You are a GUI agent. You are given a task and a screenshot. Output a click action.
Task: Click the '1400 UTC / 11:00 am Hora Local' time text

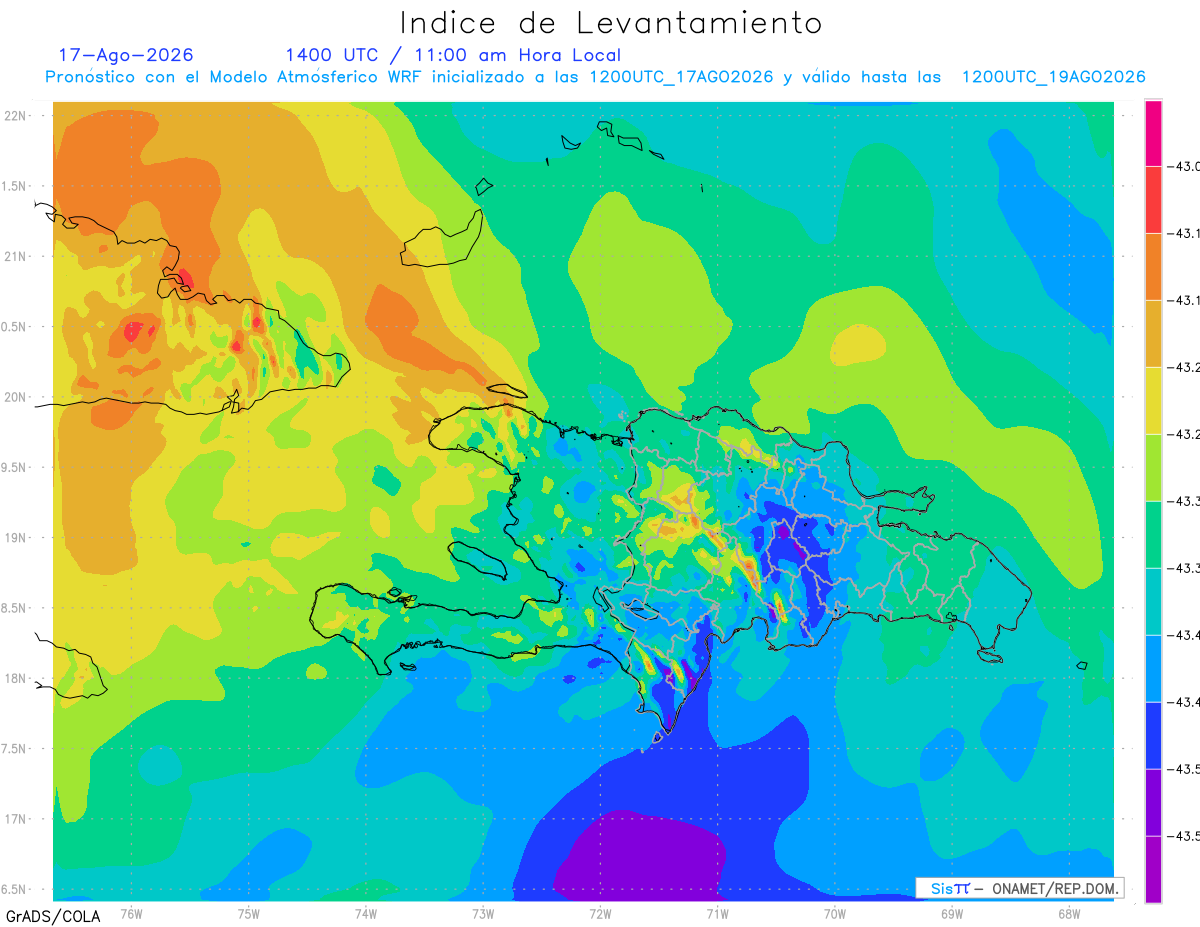tap(452, 55)
